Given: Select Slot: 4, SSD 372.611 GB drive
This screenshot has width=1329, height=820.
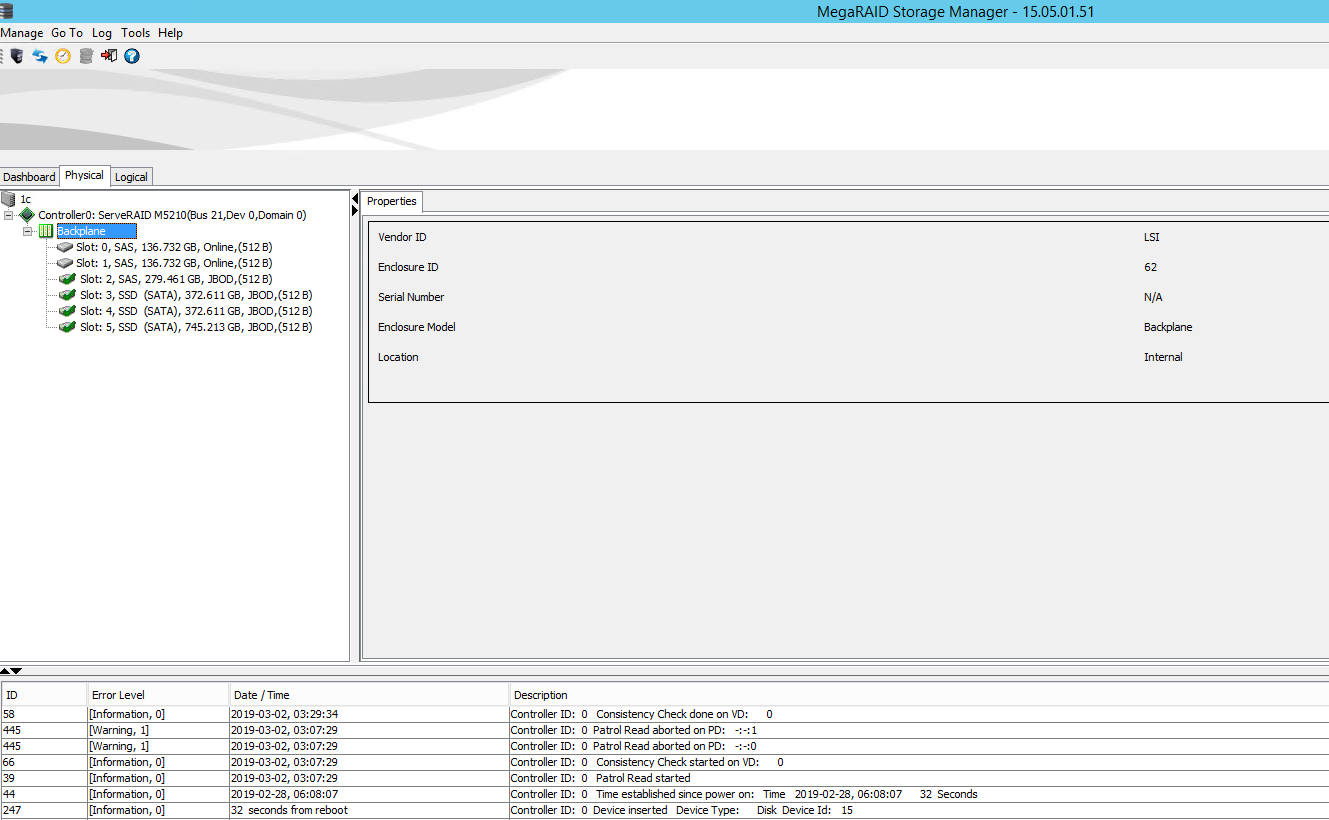Looking at the screenshot, I should coord(196,311).
